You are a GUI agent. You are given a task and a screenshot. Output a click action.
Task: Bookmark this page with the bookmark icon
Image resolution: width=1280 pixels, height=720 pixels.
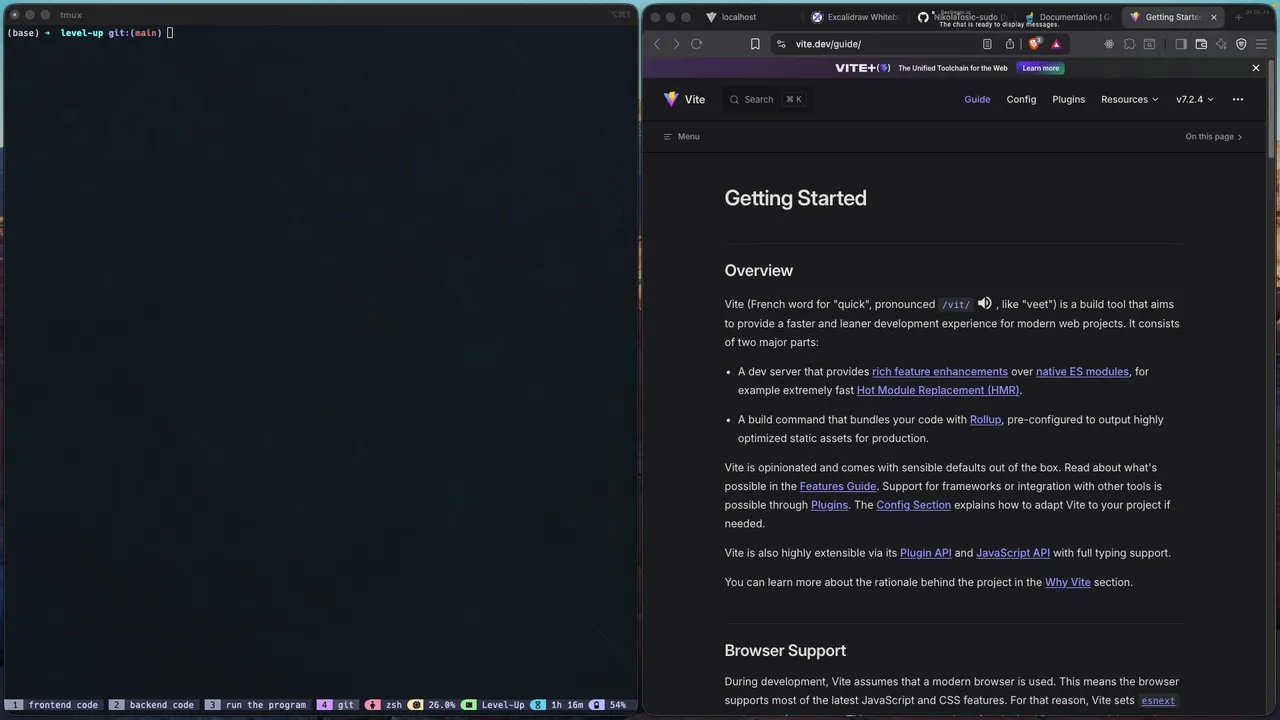pyautogui.click(x=755, y=44)
